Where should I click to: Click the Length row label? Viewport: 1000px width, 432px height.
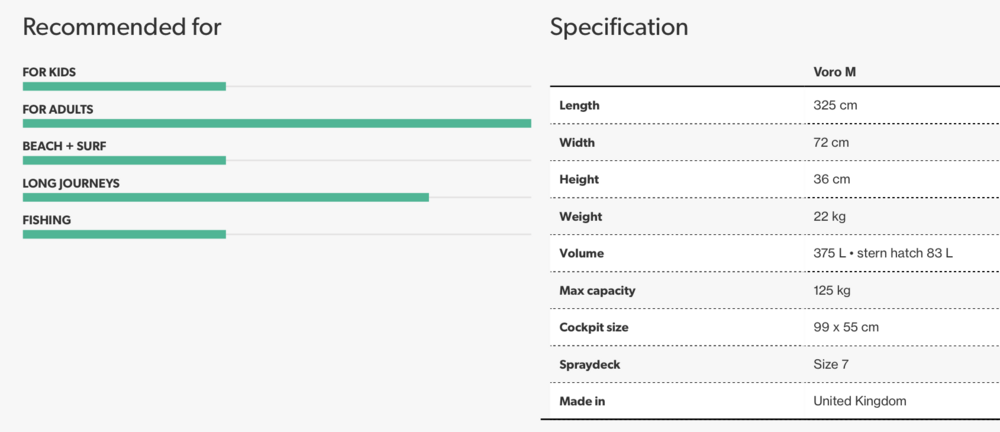click(x=579, y=105)
